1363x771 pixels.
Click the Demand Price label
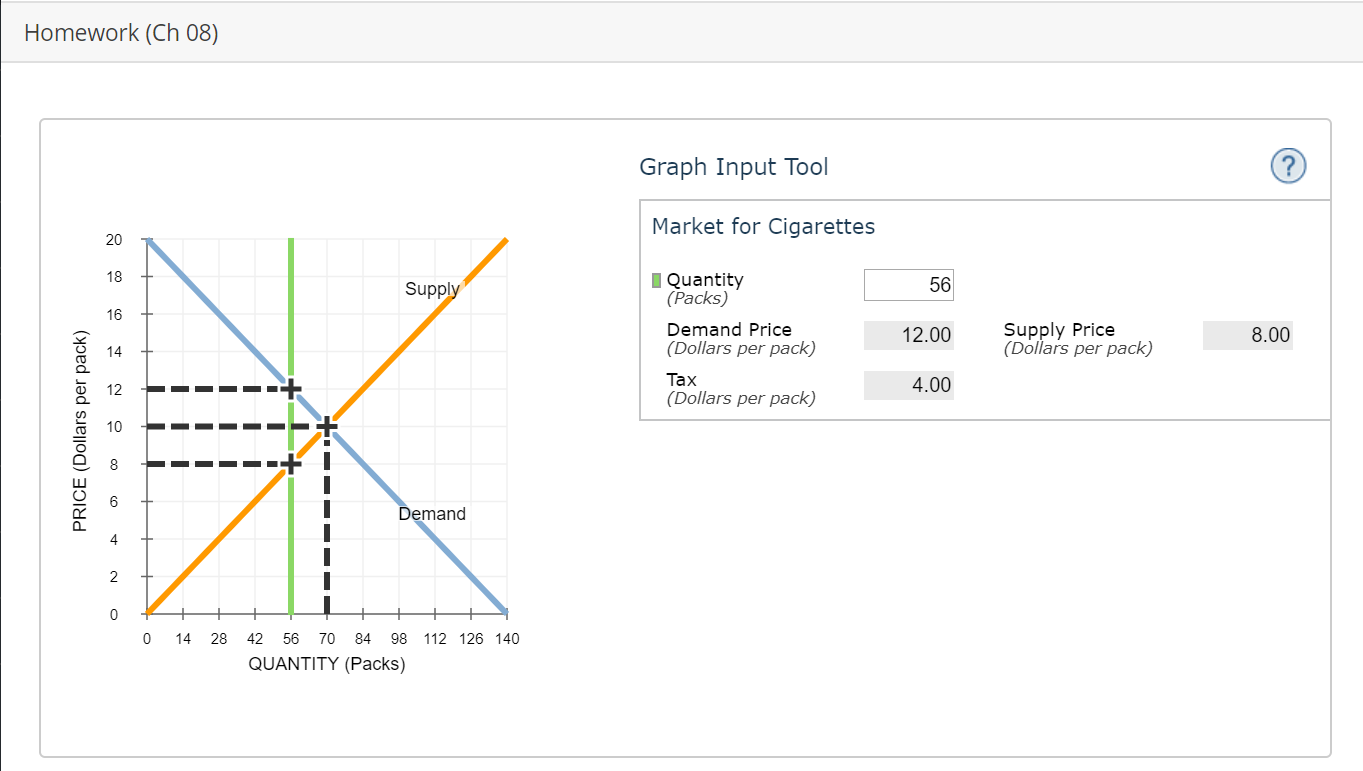click(729, 329)
